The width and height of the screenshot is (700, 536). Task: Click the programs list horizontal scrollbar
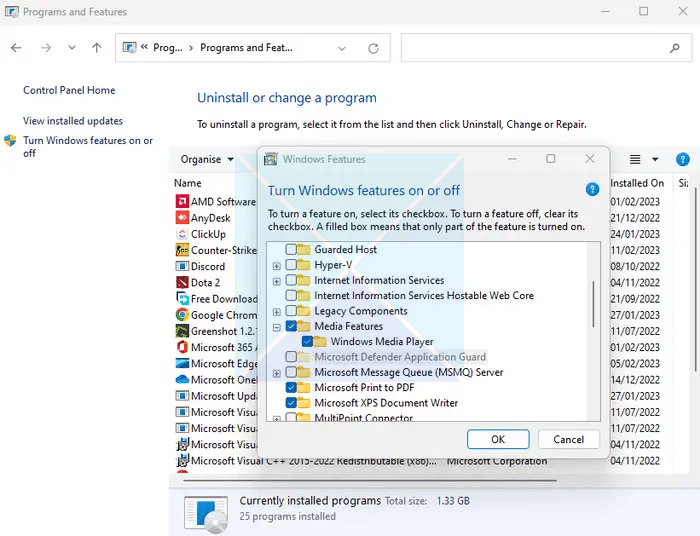click(x=370, y=481)
